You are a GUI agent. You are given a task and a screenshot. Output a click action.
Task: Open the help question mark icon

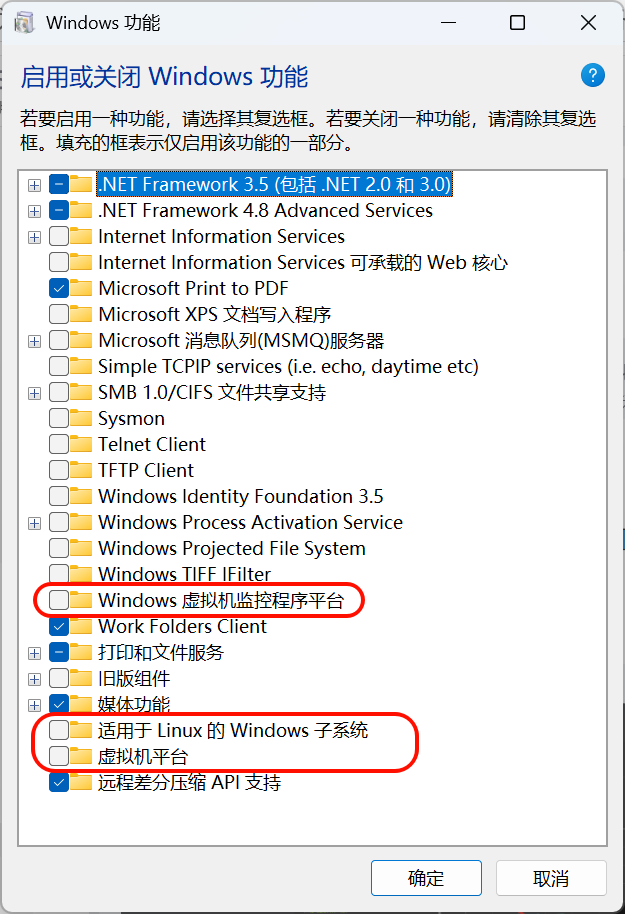pos(592,75)
